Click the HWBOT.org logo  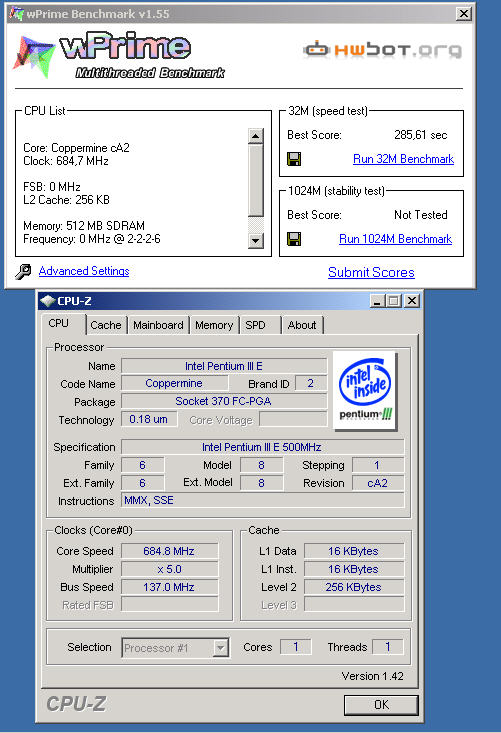[x=382, y=49]
